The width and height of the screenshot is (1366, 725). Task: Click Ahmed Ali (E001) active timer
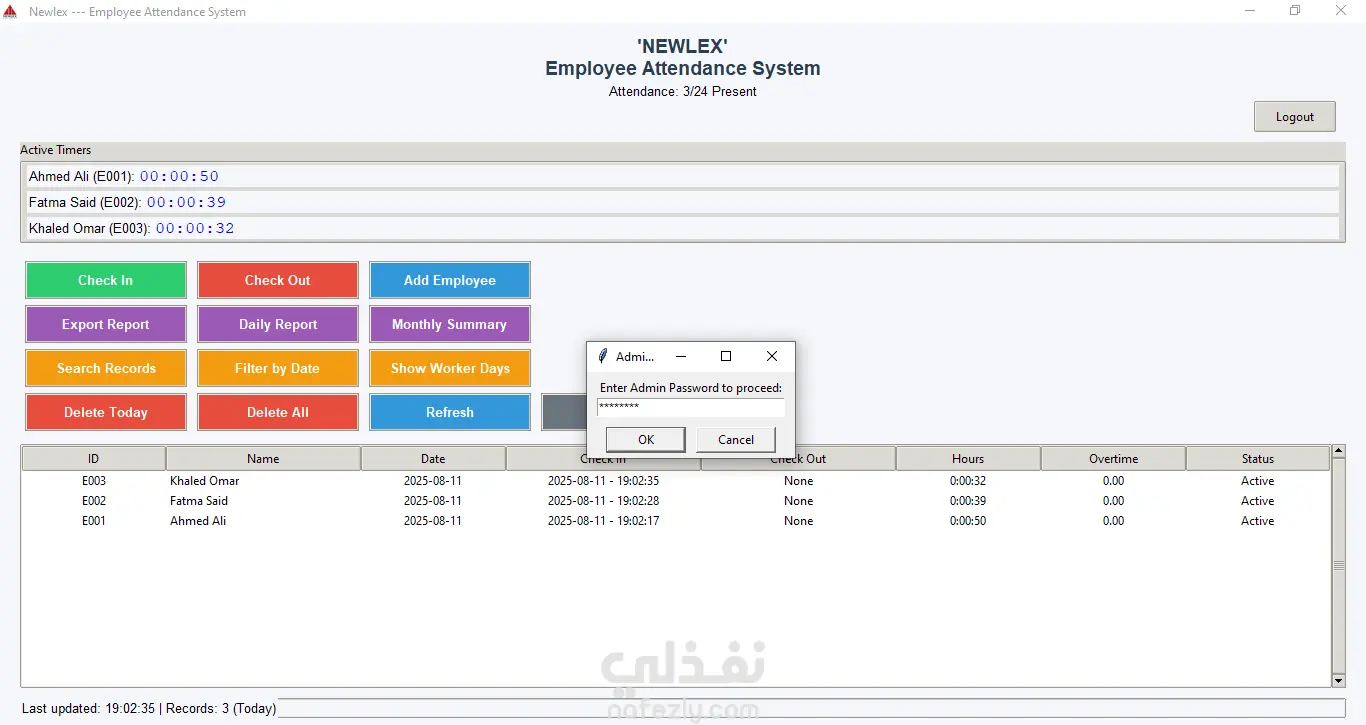coord(681,176)
